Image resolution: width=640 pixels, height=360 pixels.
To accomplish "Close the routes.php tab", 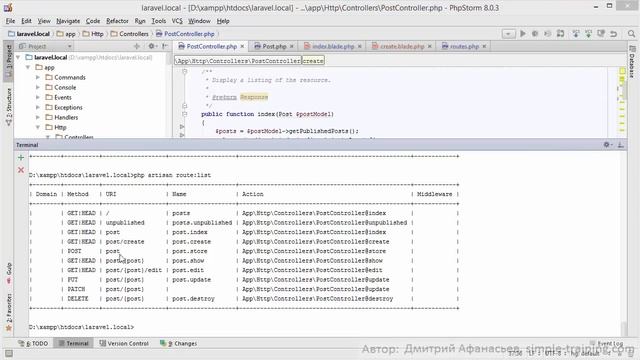I will pos(484,47).
